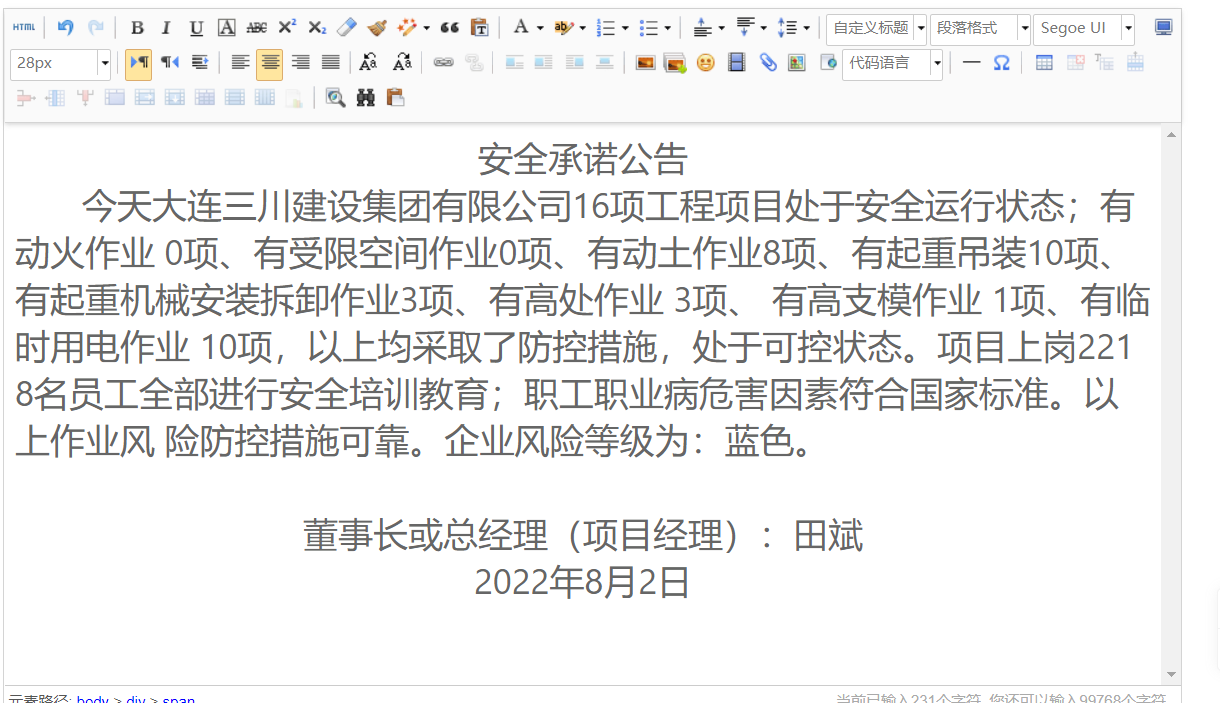This screenshot has height=703, width=1220.
Task: Toggle bold formatting
Action: coord(137,28)
